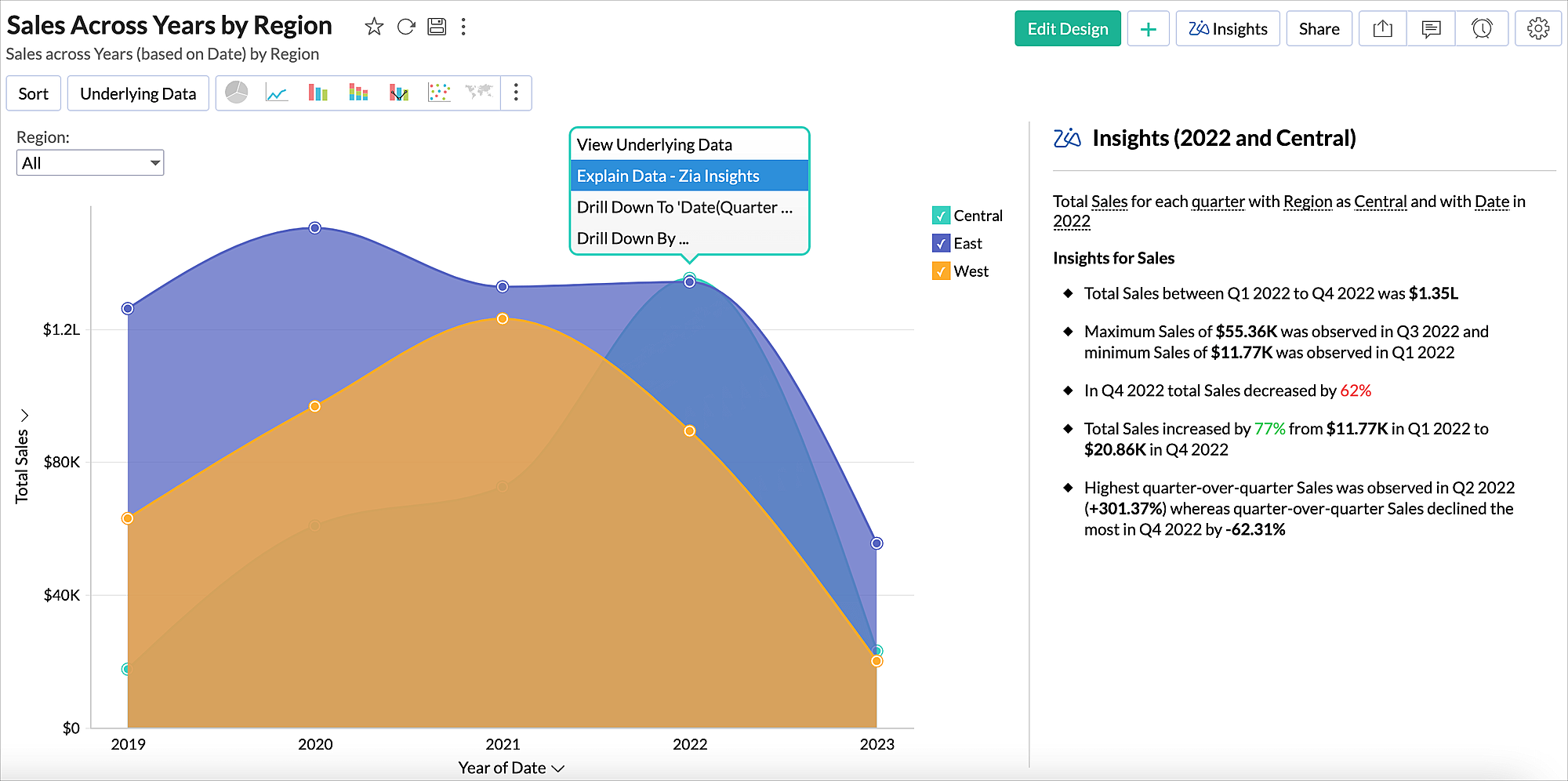Image resolution: width=1568 pixels, height=781 pixels.
Task: Expand the Total Sales axis chevron
Action: (24, 415)
